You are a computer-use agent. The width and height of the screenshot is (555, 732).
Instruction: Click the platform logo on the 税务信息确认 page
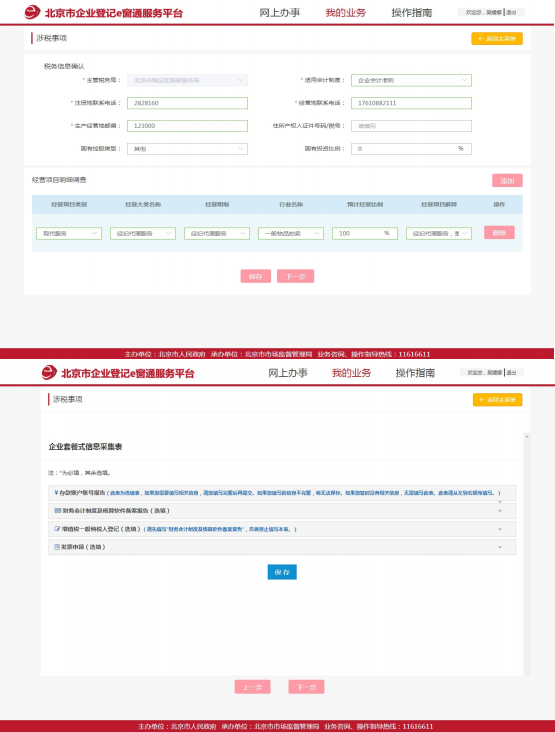tap(33, 12)
